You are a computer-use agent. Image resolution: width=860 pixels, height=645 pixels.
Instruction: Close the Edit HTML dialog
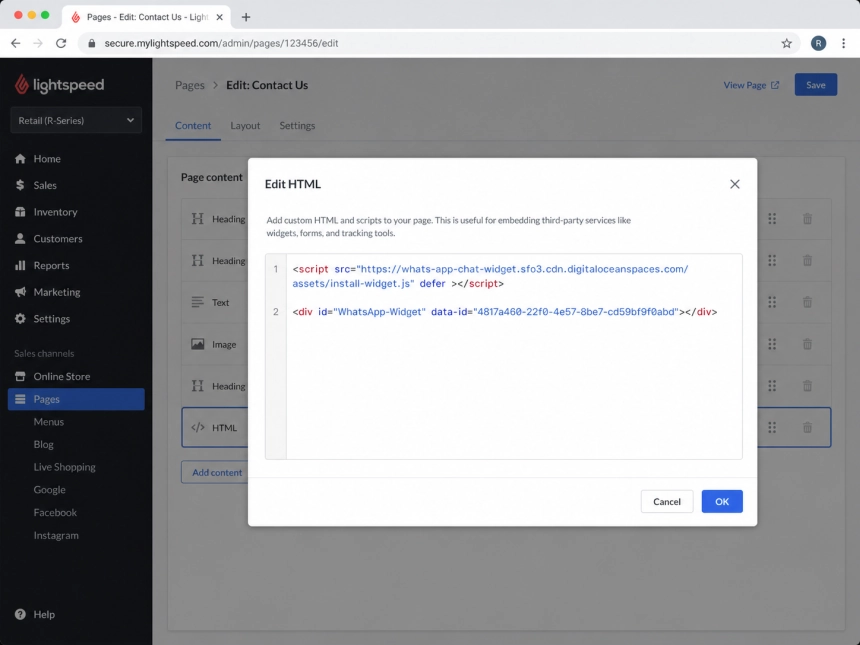(x=734, y=184)
